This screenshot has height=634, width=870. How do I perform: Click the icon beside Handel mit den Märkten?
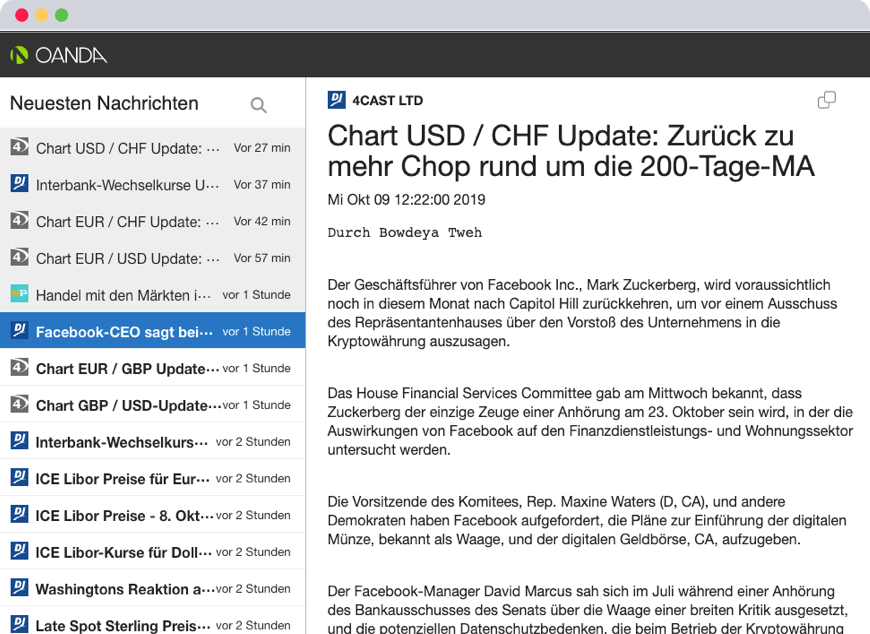[x=19, y=294]
